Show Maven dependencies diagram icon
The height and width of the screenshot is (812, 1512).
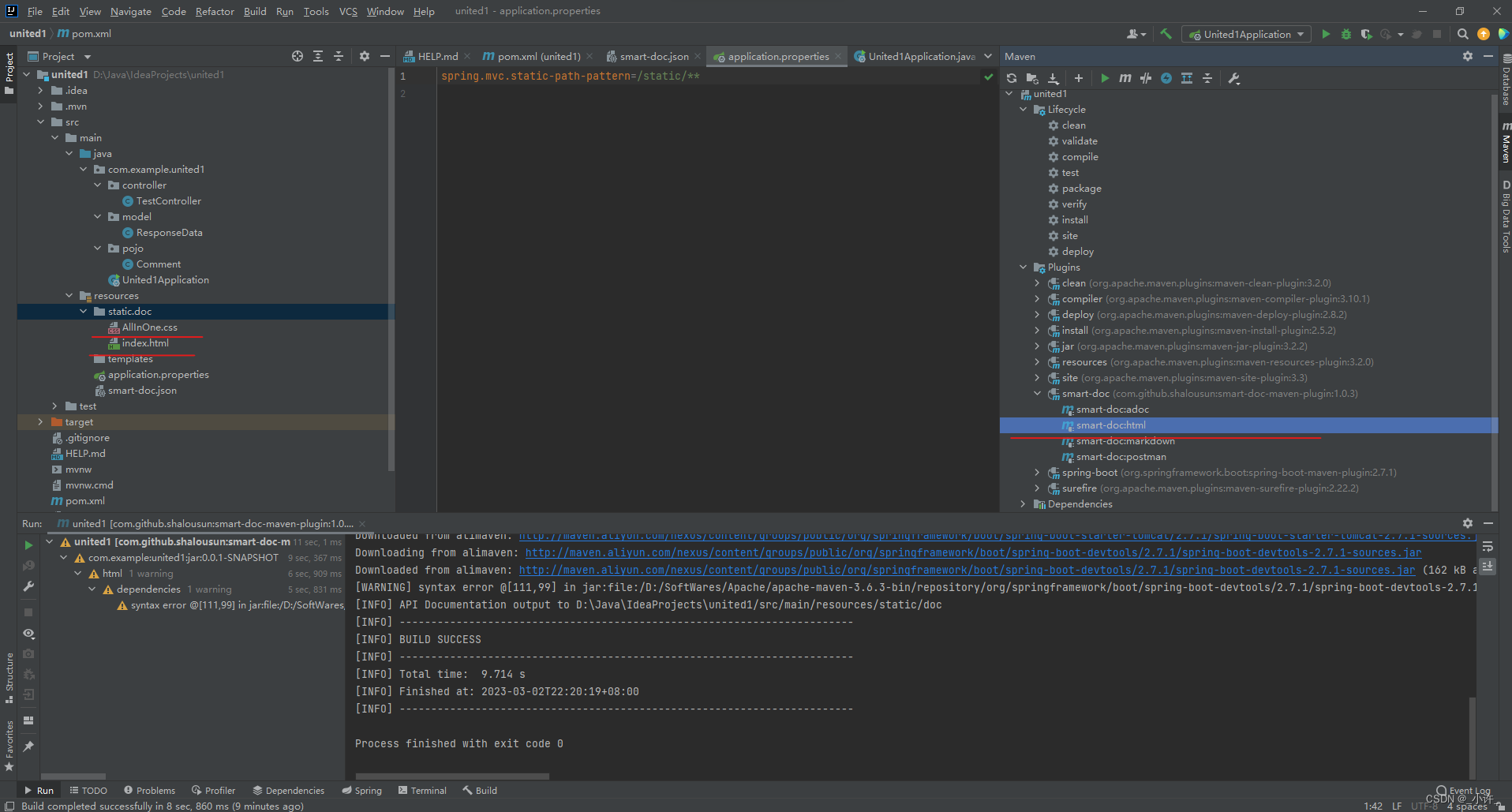pyautogui.click(x=1187, y=78)
